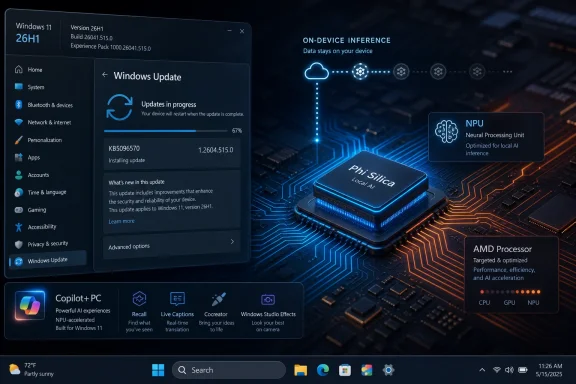Click the KB5096570 update entry
Screen dimensions: 576x384
(172, 154)
